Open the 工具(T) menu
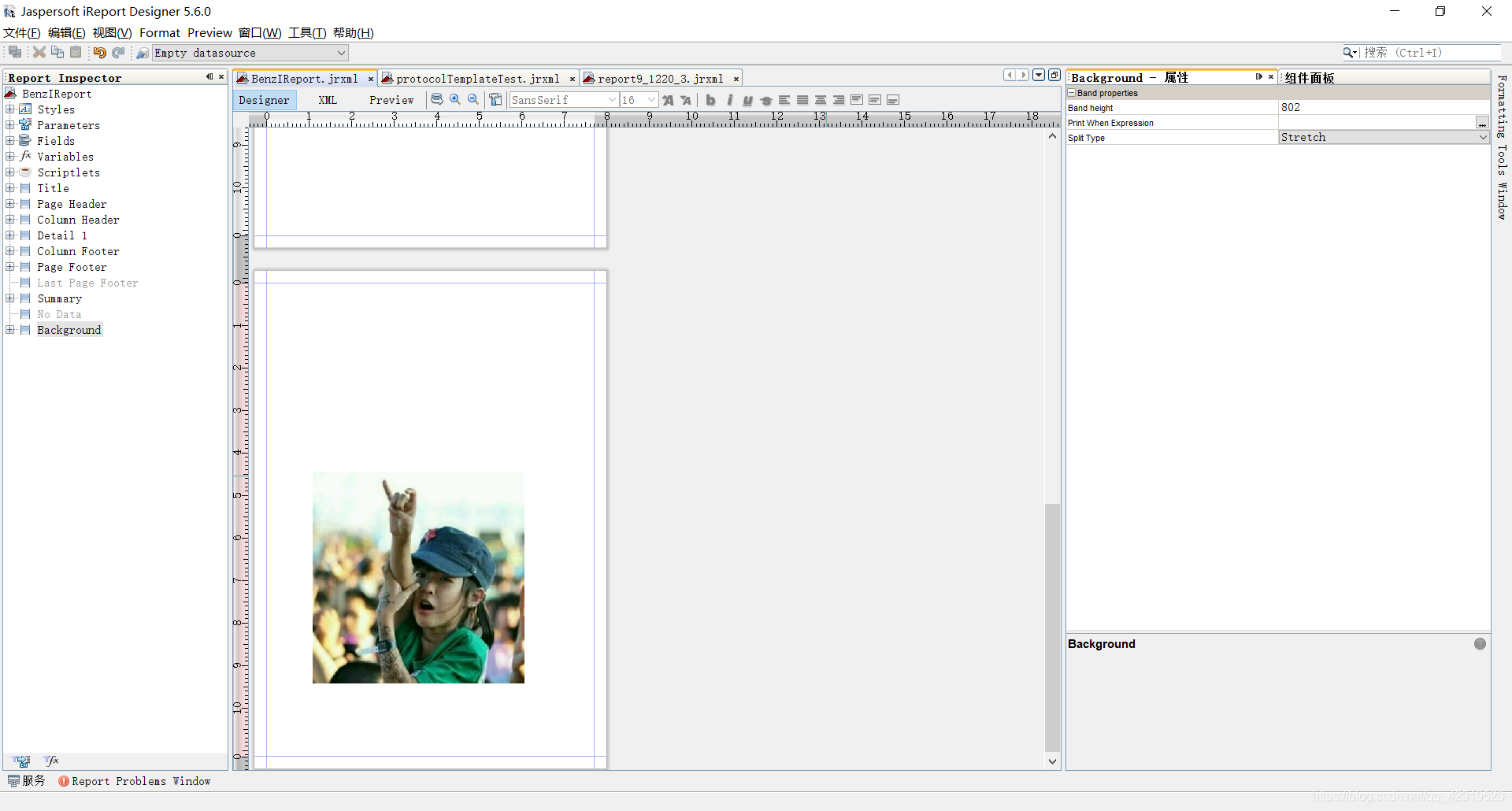This screenshot has height=811, width=1512. pos(307,32)
